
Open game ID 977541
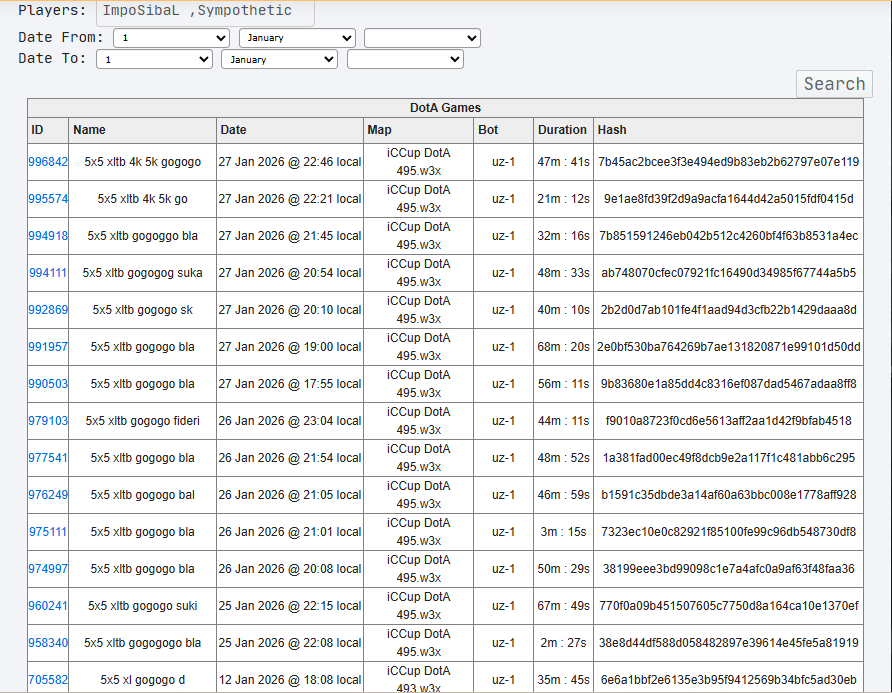48,458
